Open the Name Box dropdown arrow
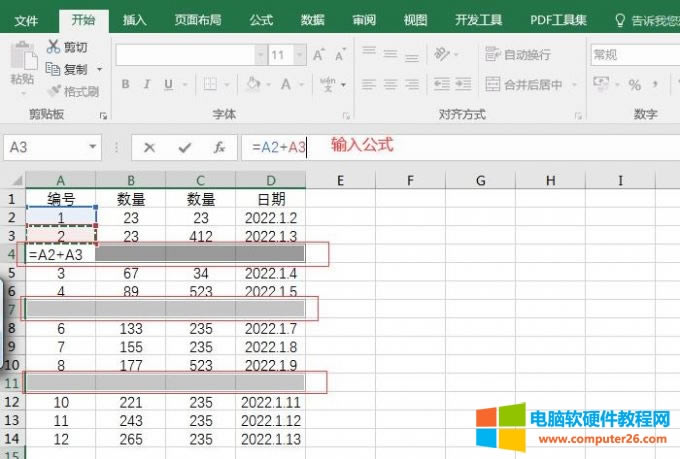Image resolution: width=680 pixels, height=459 pixels. tap(92, 147)
